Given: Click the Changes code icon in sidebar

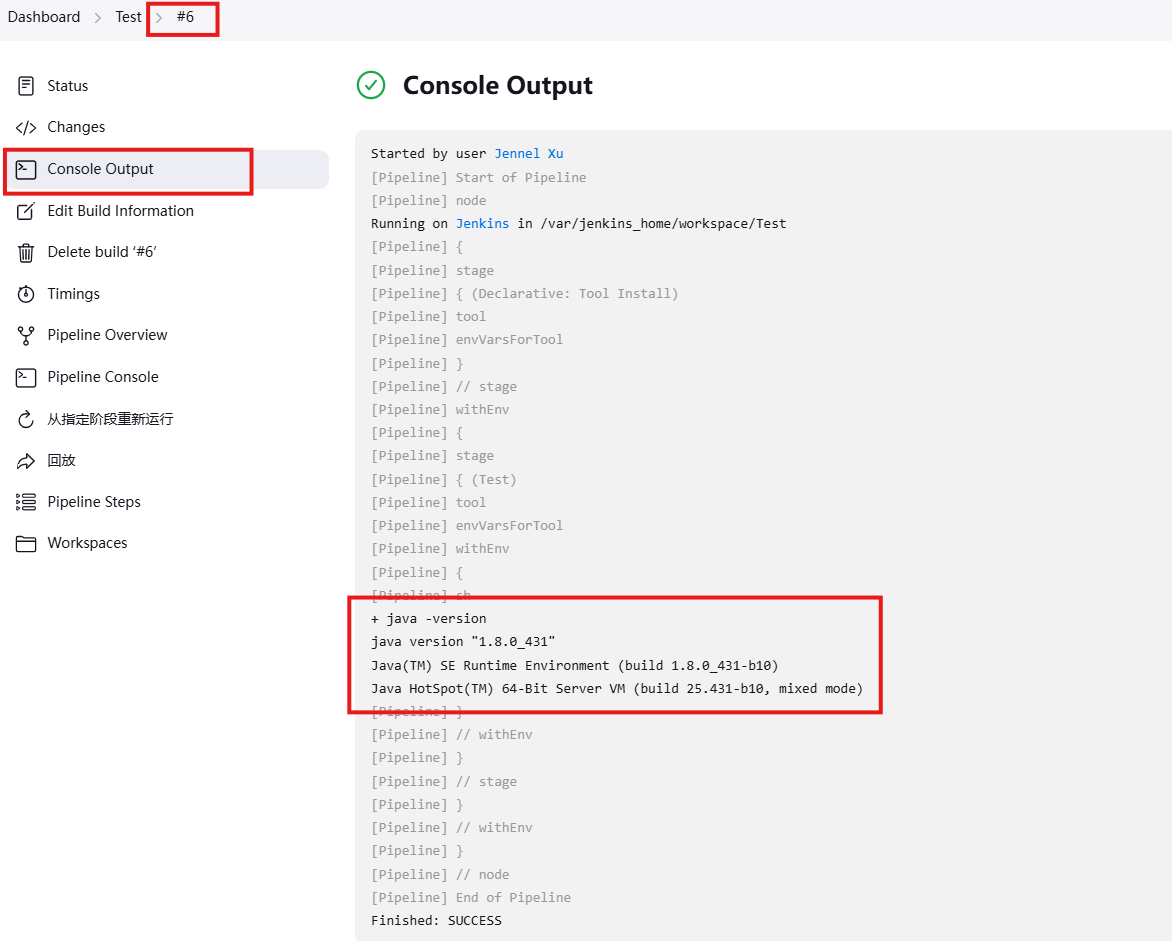Looking at the screenshot, I should [x=25, y=127].
